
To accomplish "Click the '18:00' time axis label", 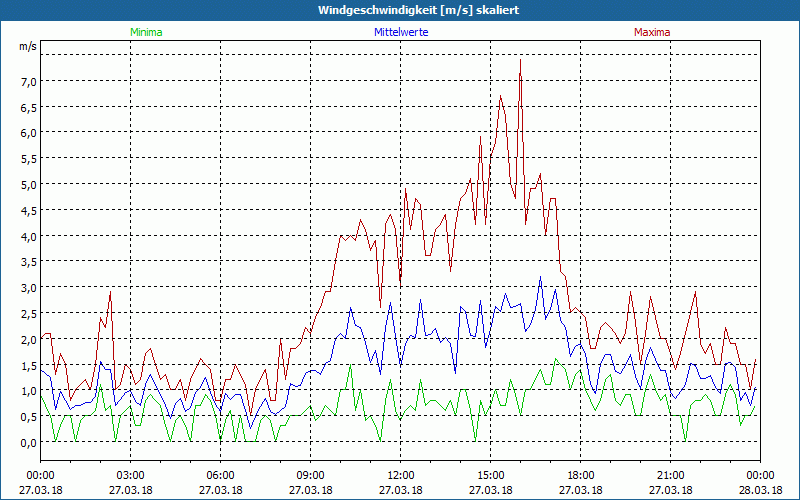I will (x=581, y=476).
